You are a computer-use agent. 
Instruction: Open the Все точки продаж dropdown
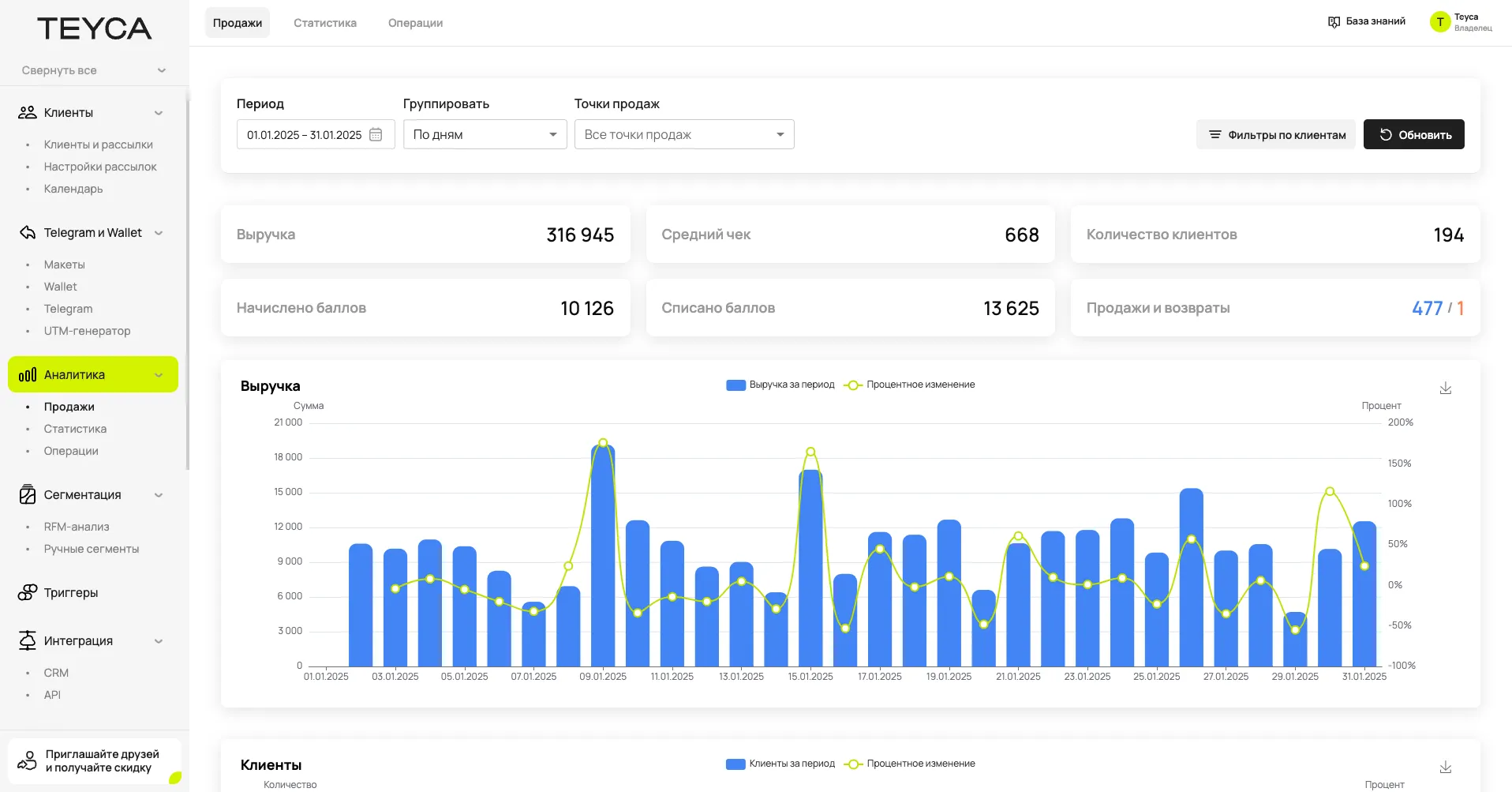683,134
